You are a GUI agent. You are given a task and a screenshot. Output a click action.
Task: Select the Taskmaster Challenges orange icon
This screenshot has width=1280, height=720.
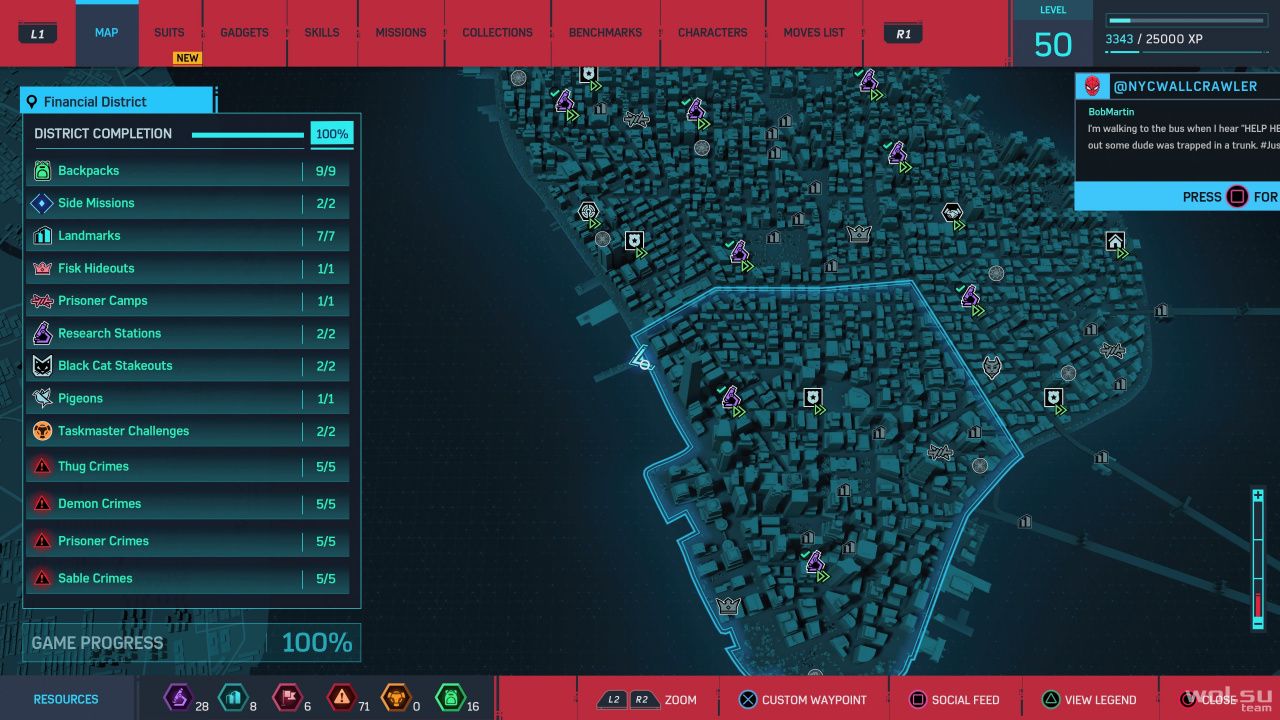click(x=42, y=431)
